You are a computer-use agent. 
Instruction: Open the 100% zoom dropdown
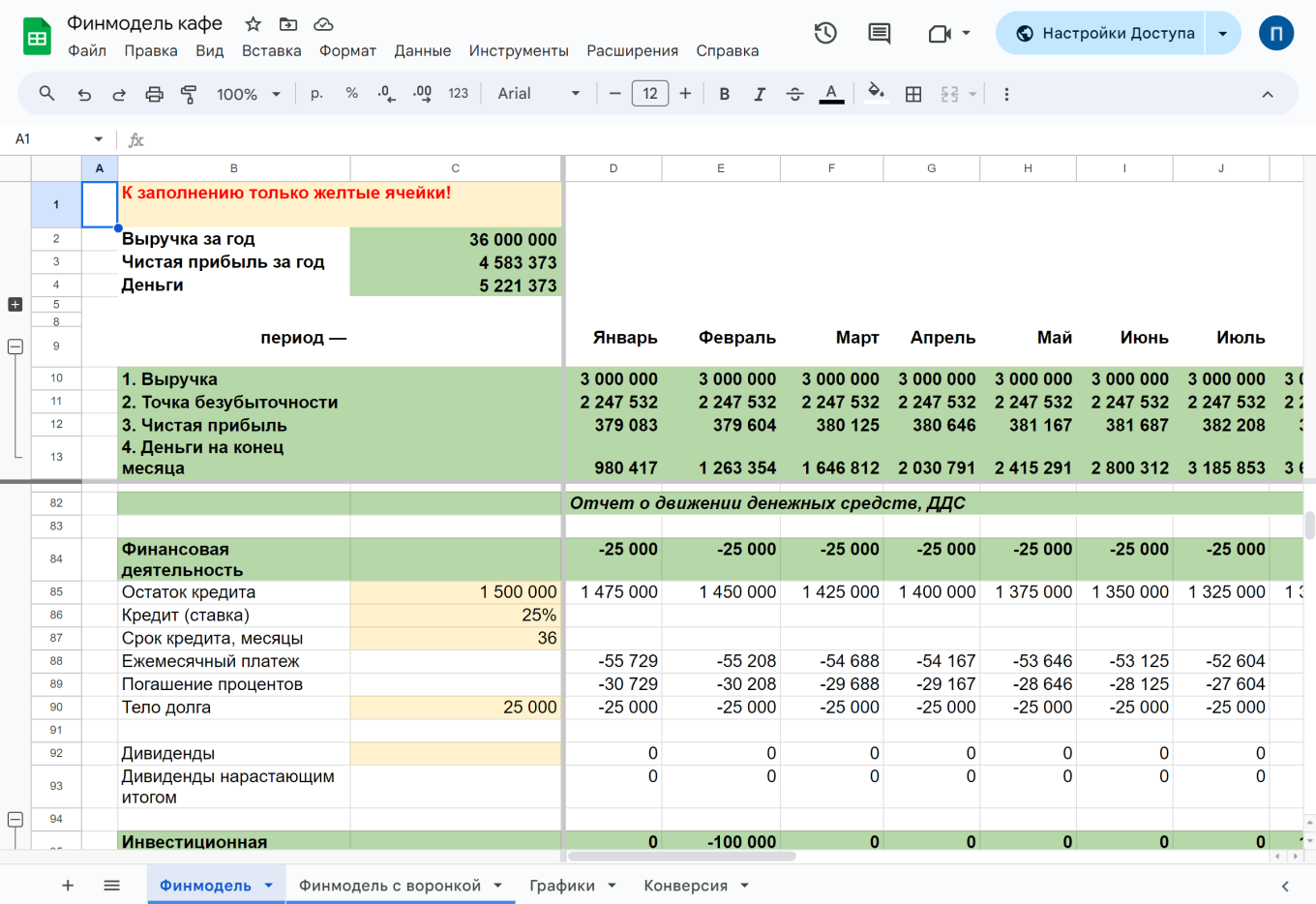(x=249, y=94)
